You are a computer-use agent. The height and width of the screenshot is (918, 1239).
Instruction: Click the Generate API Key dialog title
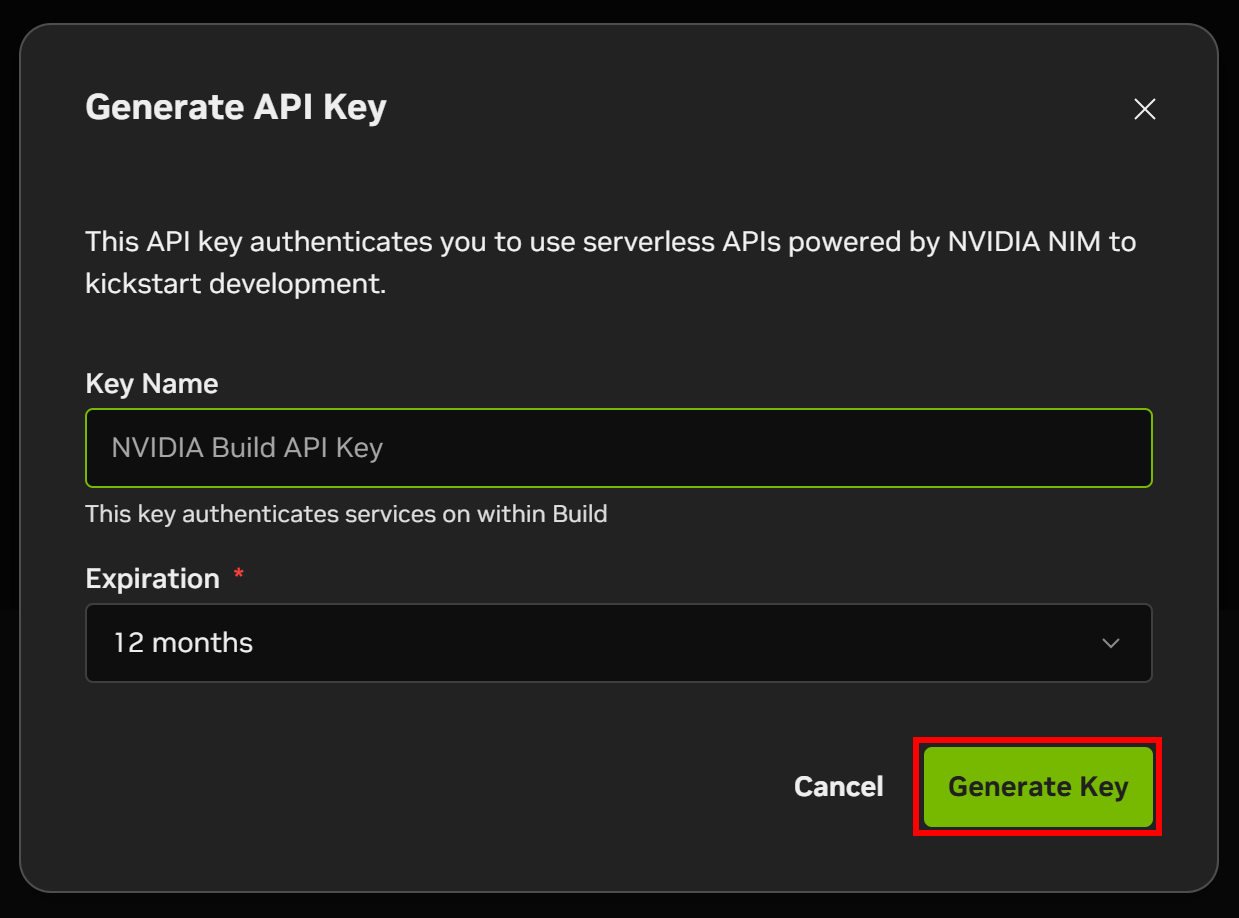pos(236,106)
